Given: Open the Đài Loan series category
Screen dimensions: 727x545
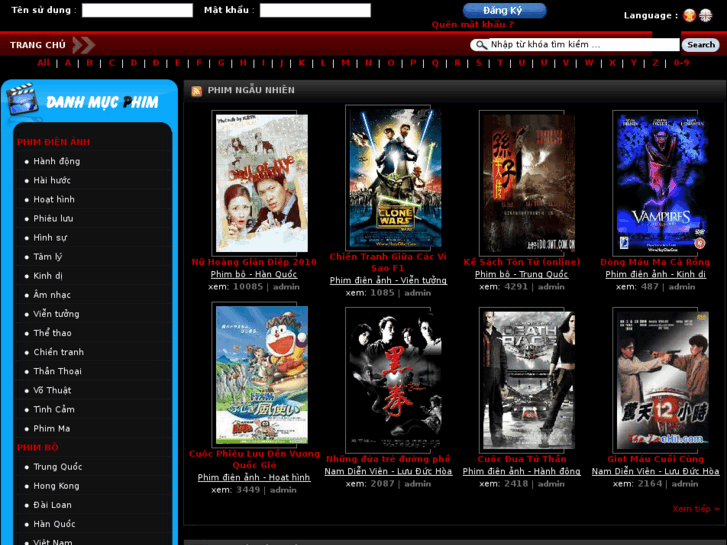Looking at the screenshot, I should (x=52, y=505).
